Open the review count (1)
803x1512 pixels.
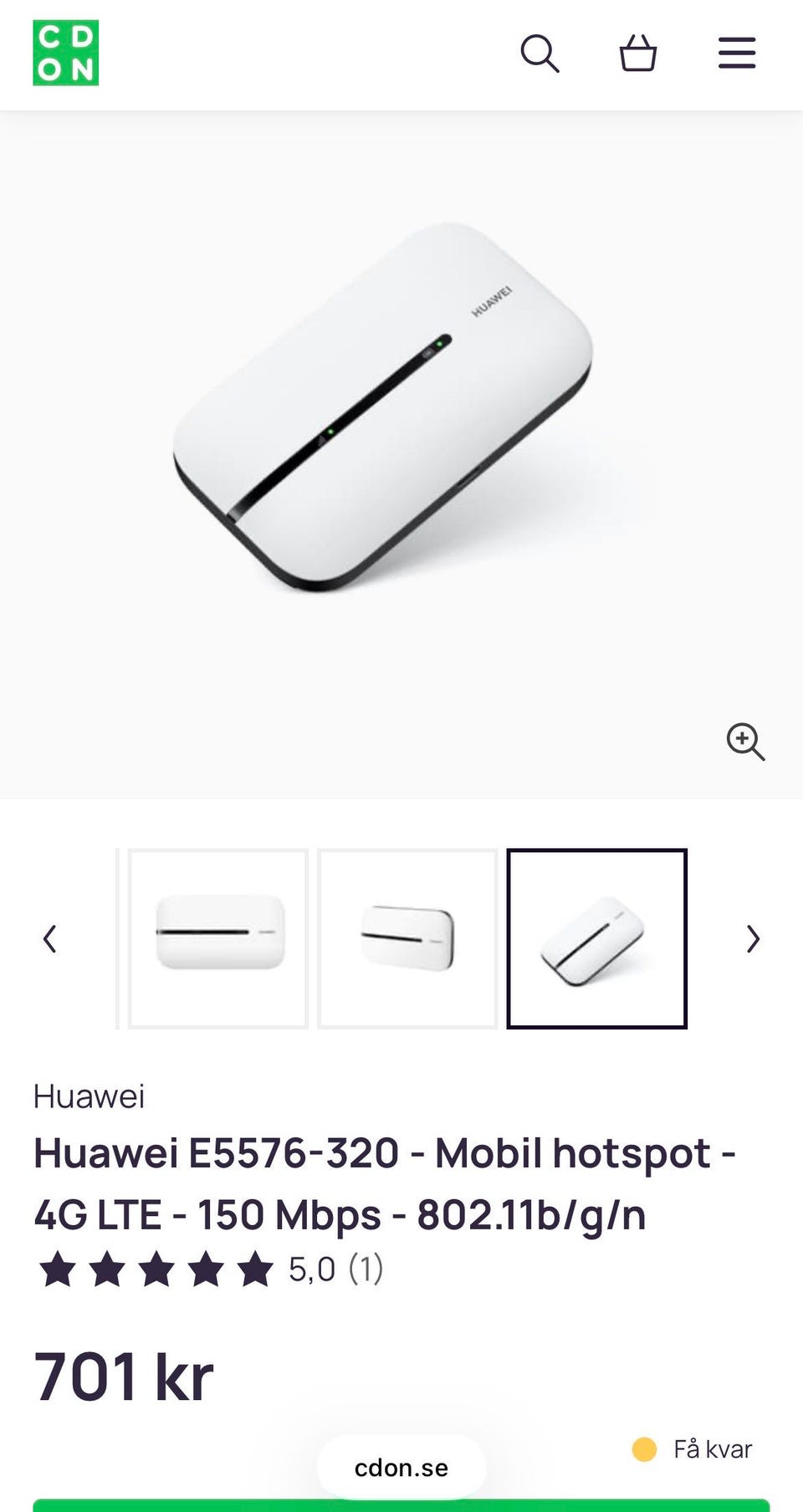click(366, 1269)
